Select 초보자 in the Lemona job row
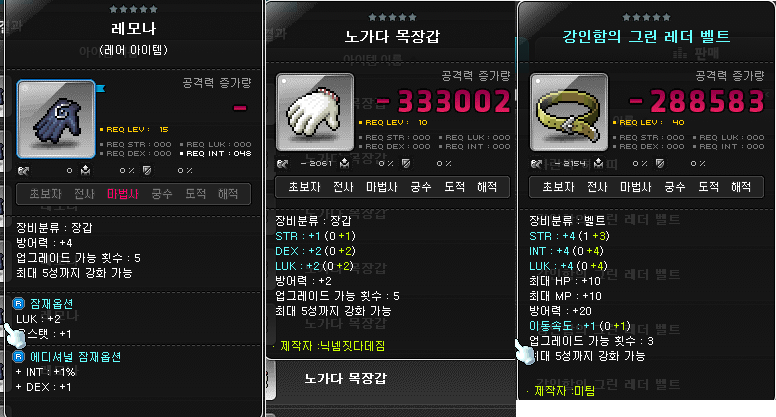776x417 pixels. coord(45,194)
